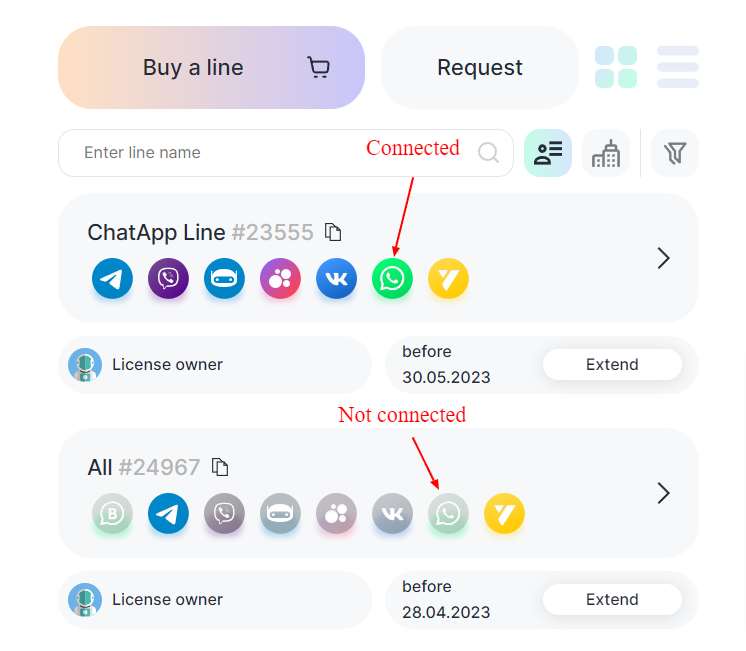Click the Viber icon in ChatApp Line
The height and width of the screenshot is (651, 746).
tap(168, 279)
